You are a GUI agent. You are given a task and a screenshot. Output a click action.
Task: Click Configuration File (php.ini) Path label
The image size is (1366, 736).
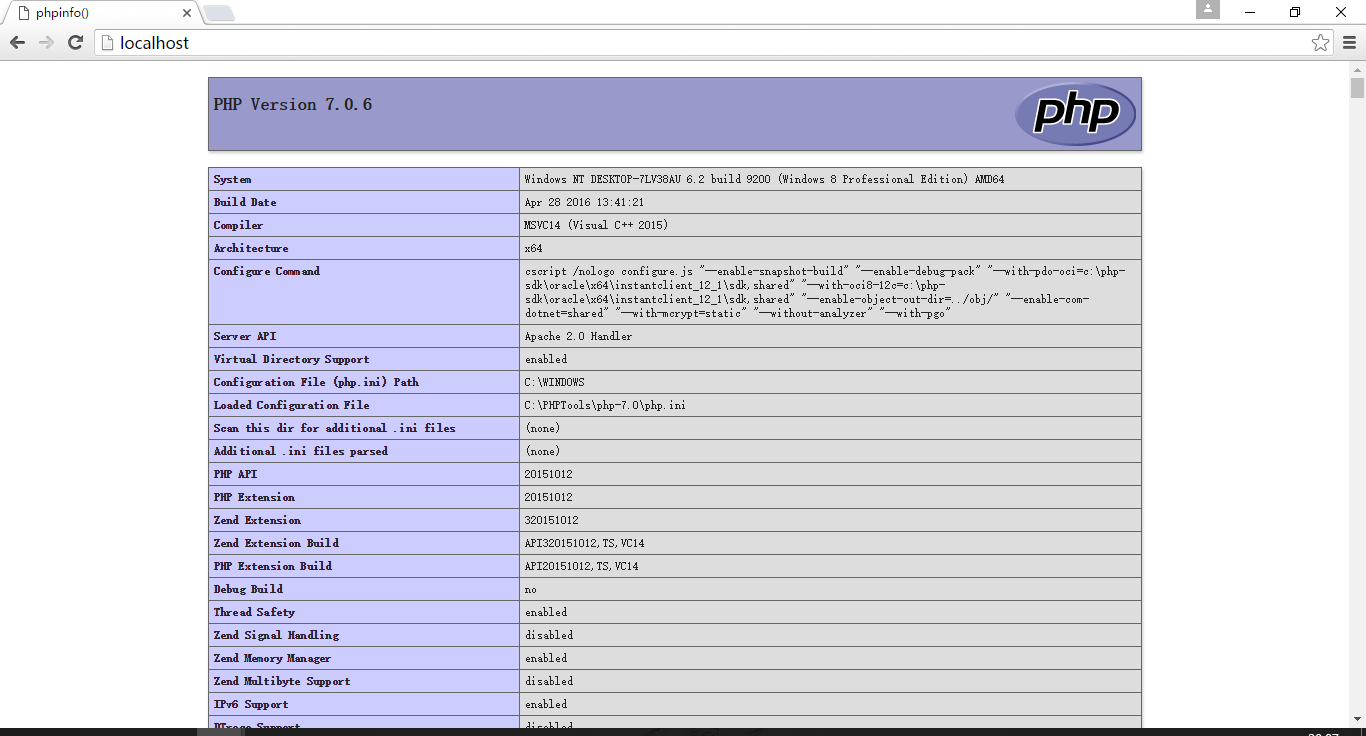click(x=316, y=382)
